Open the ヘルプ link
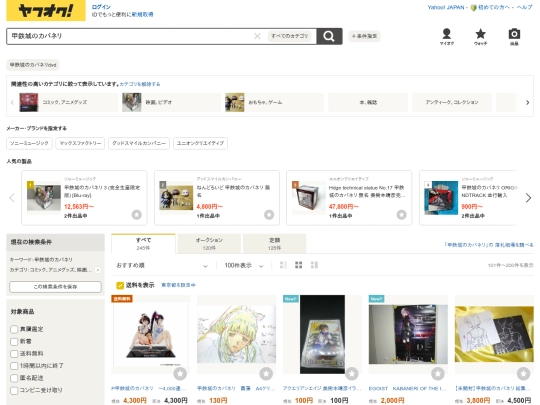The image size is (540, 405). 525,7
